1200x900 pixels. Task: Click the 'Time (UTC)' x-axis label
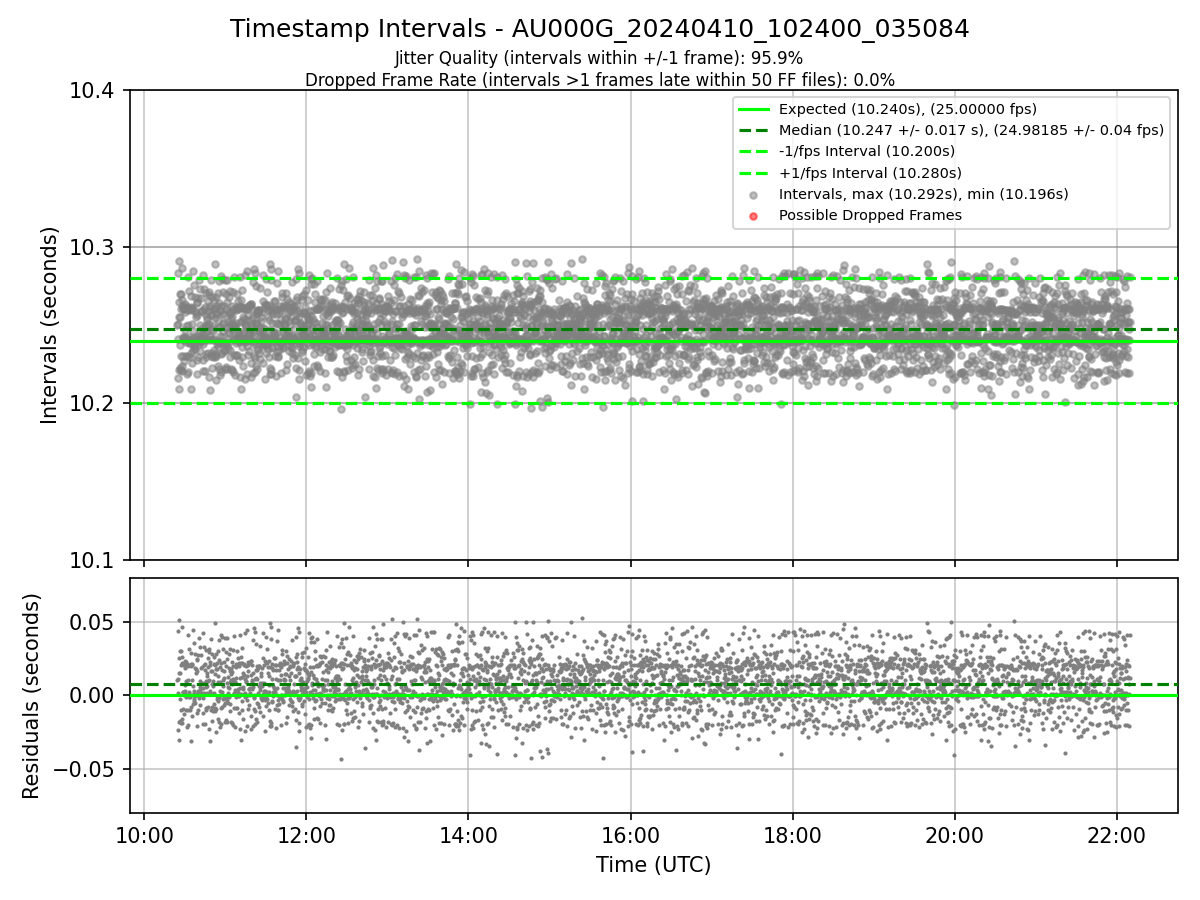point(653,865)
